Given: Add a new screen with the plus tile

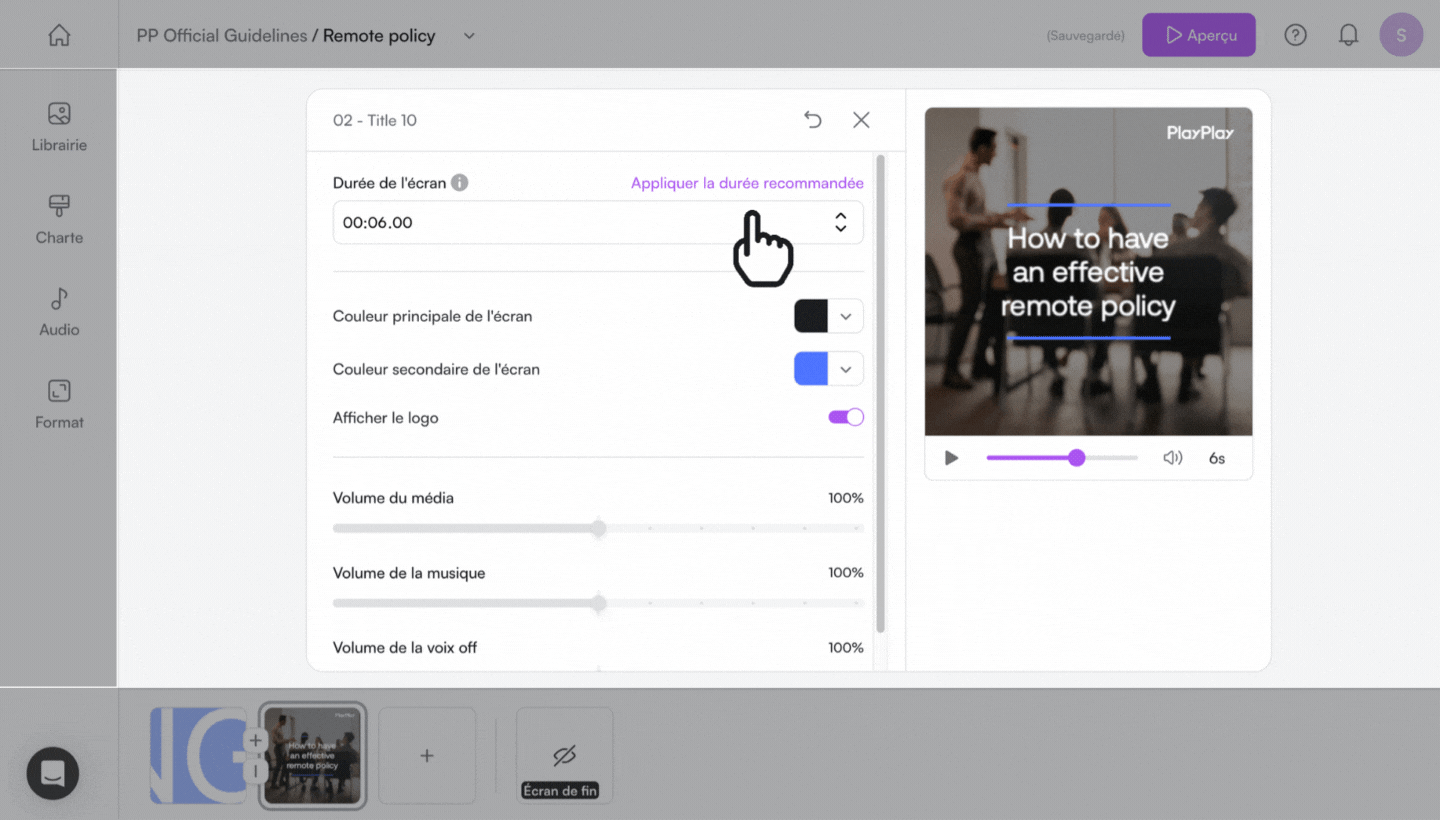Looking at the screenshot, I should pos(427,755).
